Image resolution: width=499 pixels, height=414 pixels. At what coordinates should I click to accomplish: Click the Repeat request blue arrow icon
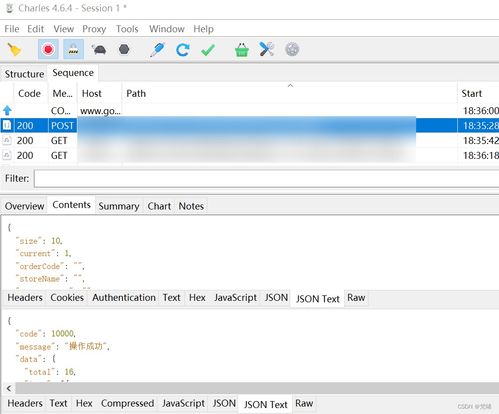coord(183,50)
